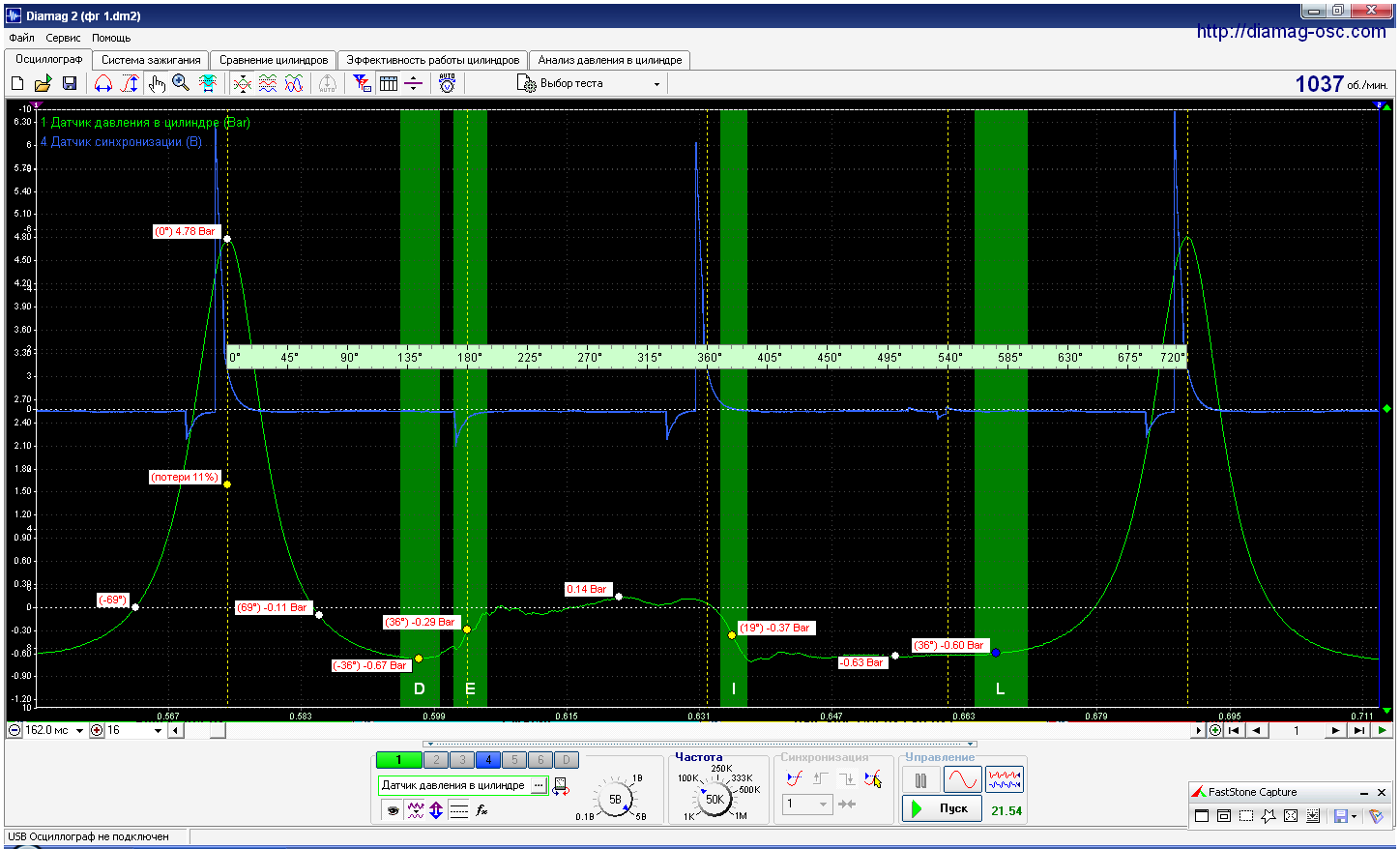This screenshot has width=1400, height=849.
Task: Go to last frame button
Action: click(x=1359, y=730)
